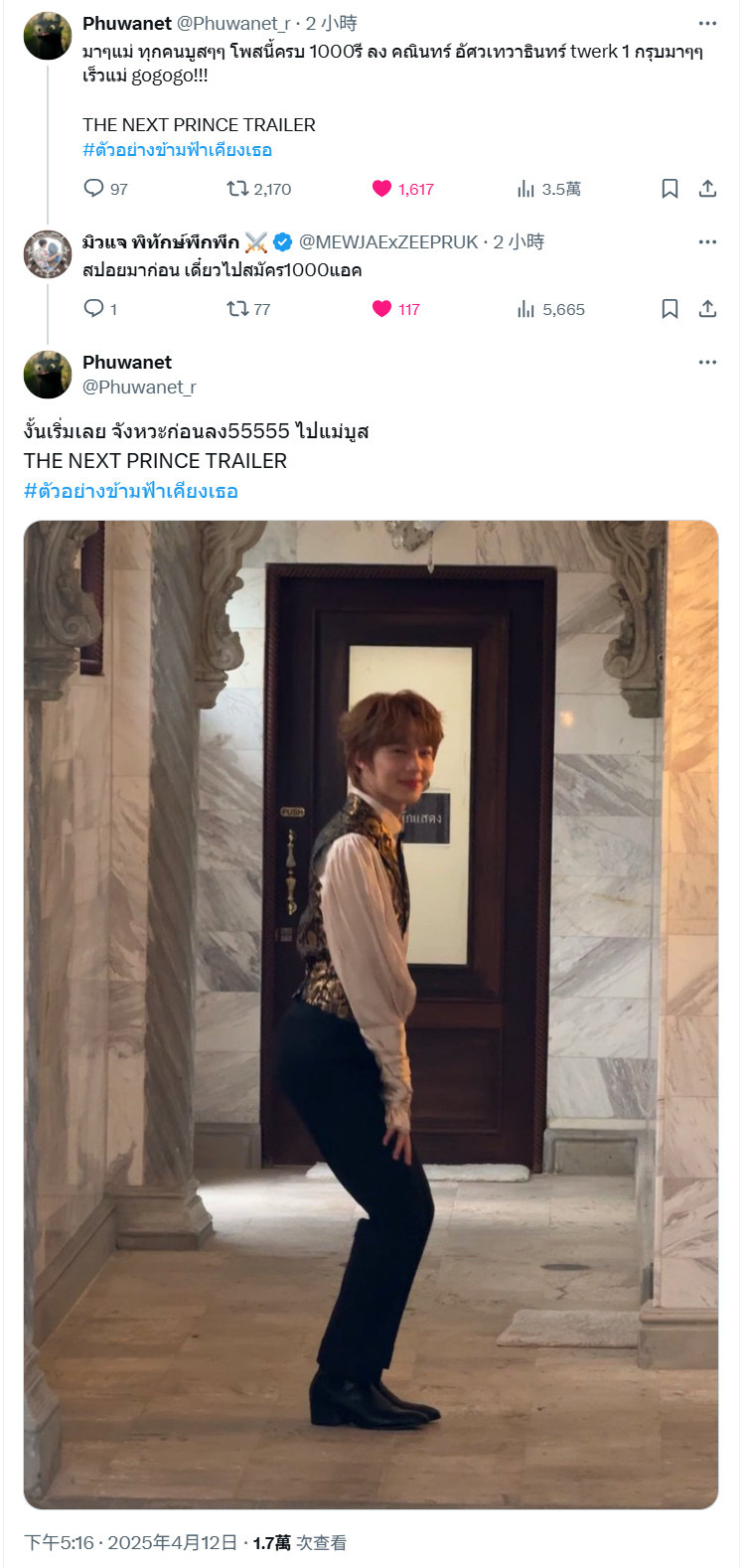View analytics showing 3.5萬 views
The height and width of the screenshot is (1568, 748).
pos(548,189)
